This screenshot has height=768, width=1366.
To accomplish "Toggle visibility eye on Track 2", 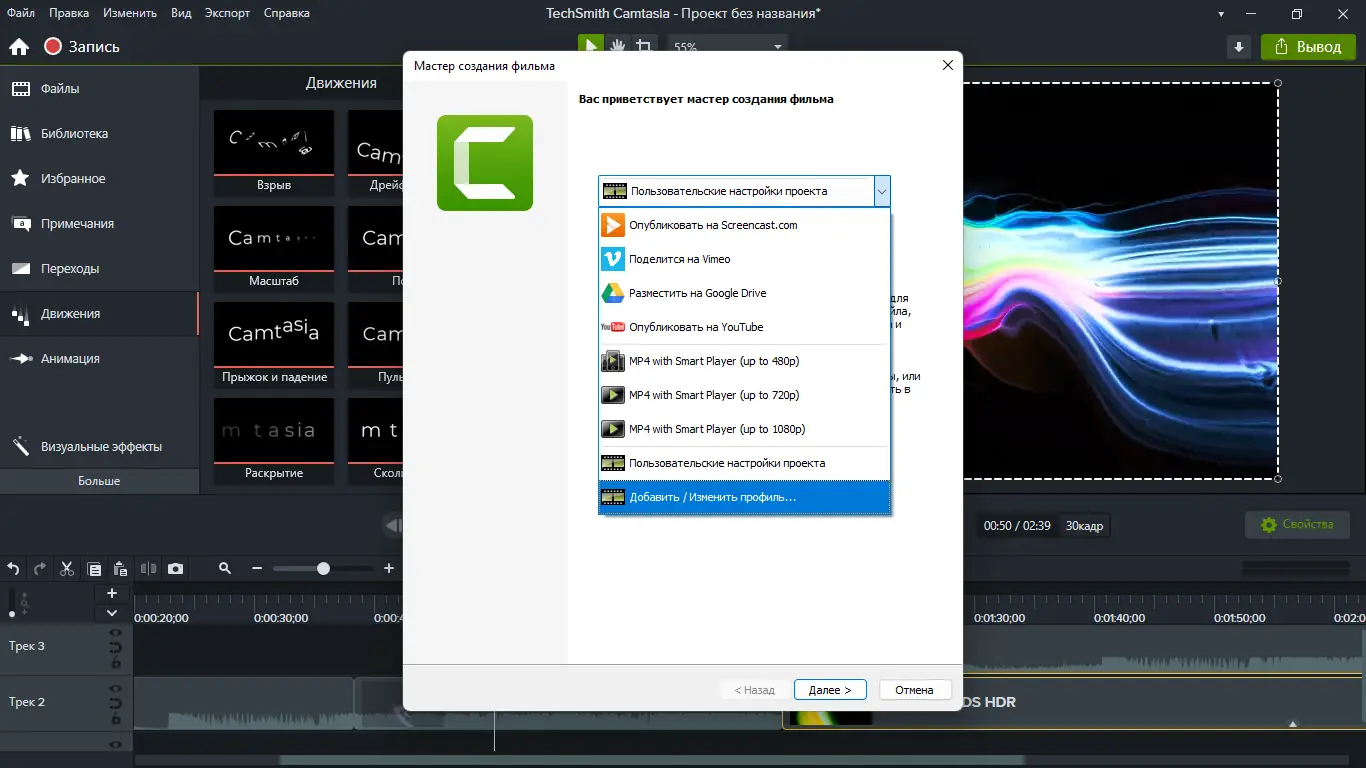I will click(115, 689).
